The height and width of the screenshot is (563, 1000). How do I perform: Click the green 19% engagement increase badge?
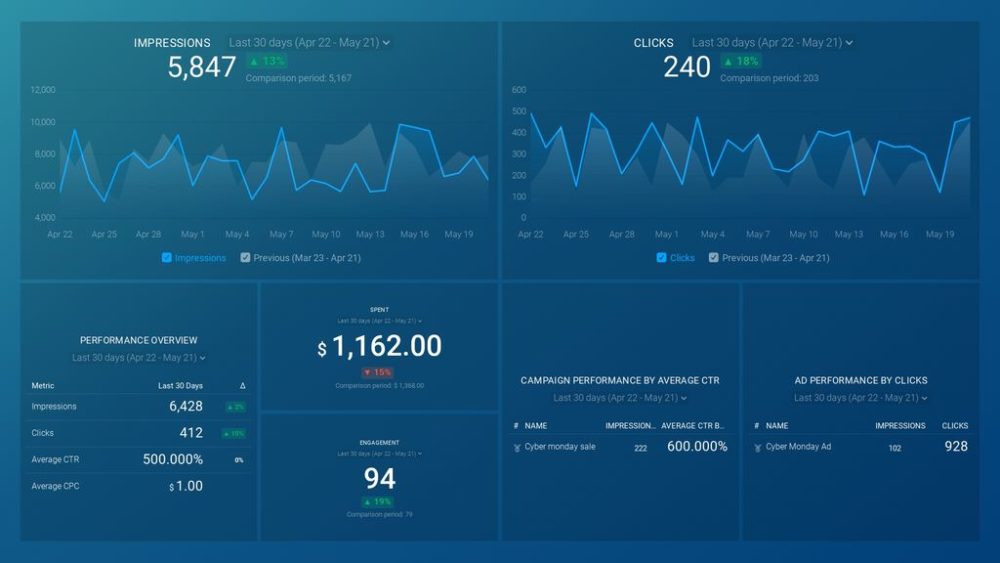pyautogui.click(x=378, y=502)
